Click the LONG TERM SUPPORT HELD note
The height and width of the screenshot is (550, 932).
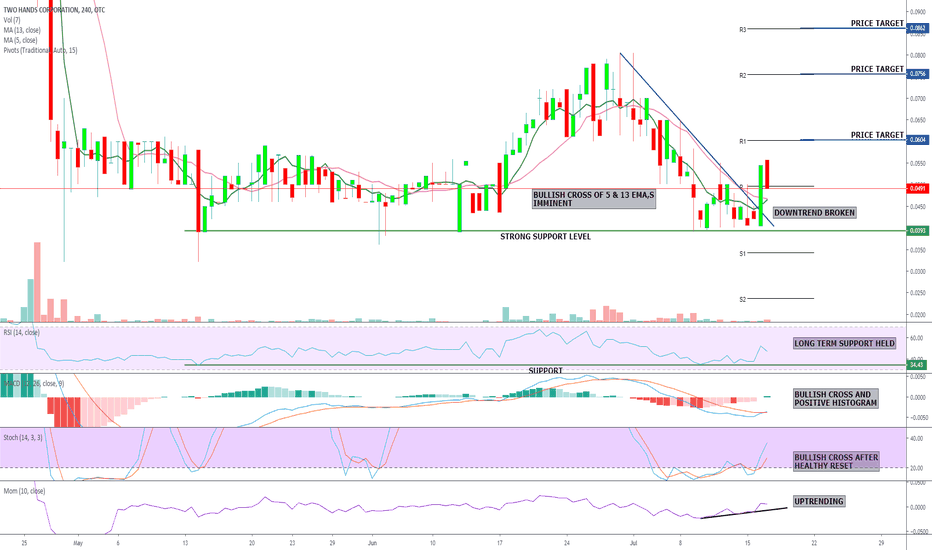tap(845, 344)
